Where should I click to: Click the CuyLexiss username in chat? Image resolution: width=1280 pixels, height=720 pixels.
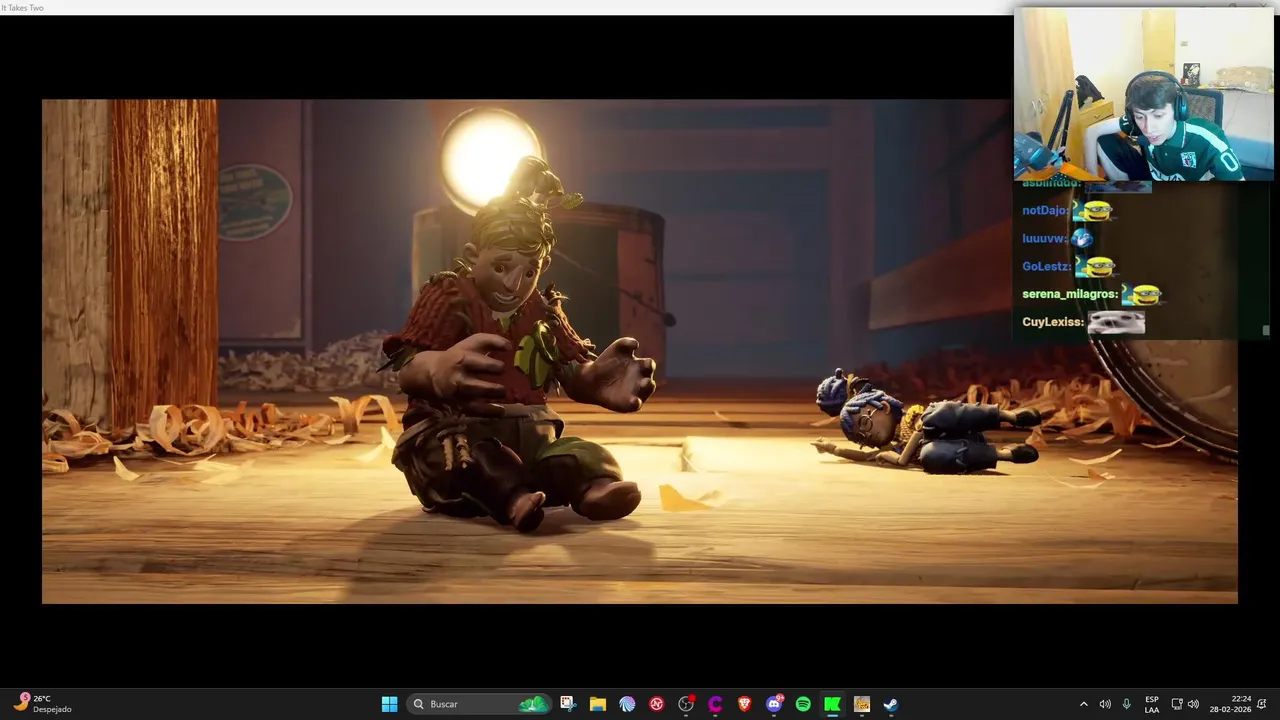pyautogui.click(x=1053, y=323)
